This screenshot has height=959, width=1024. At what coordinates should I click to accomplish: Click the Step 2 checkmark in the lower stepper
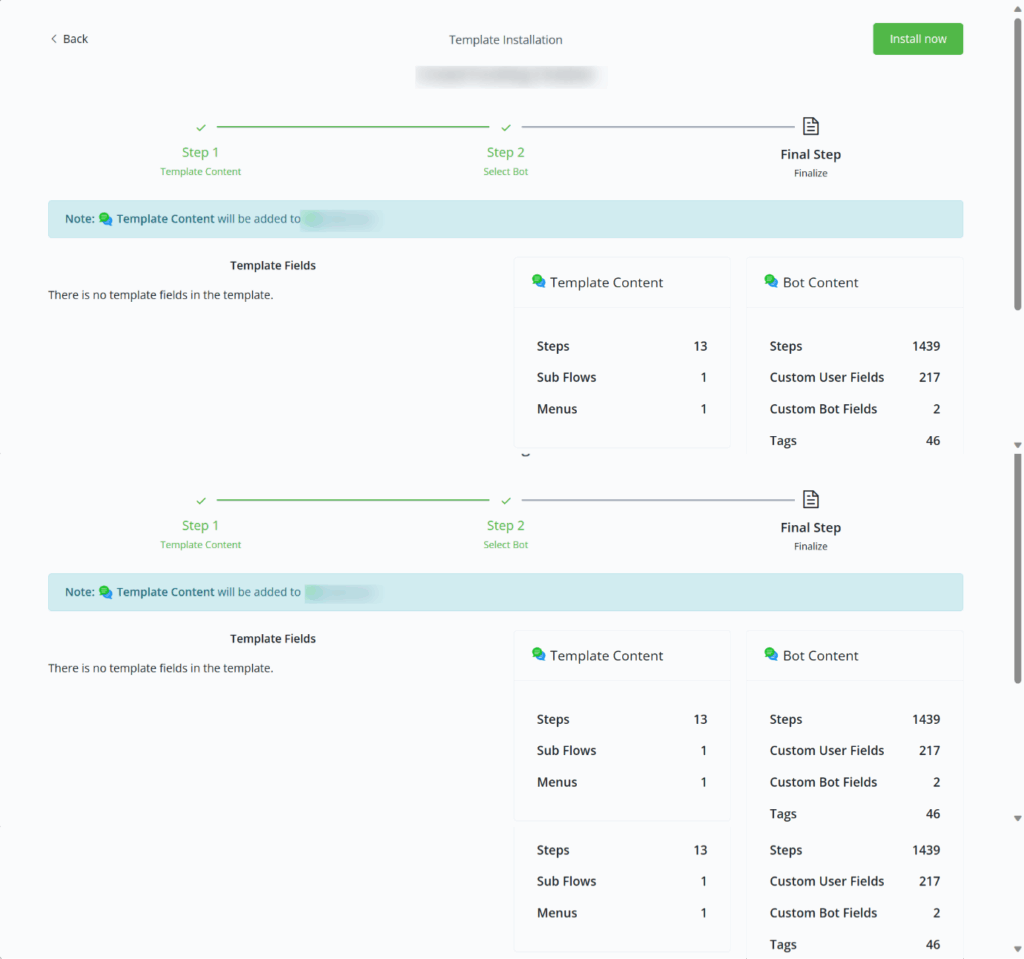[x=506, y=501]
